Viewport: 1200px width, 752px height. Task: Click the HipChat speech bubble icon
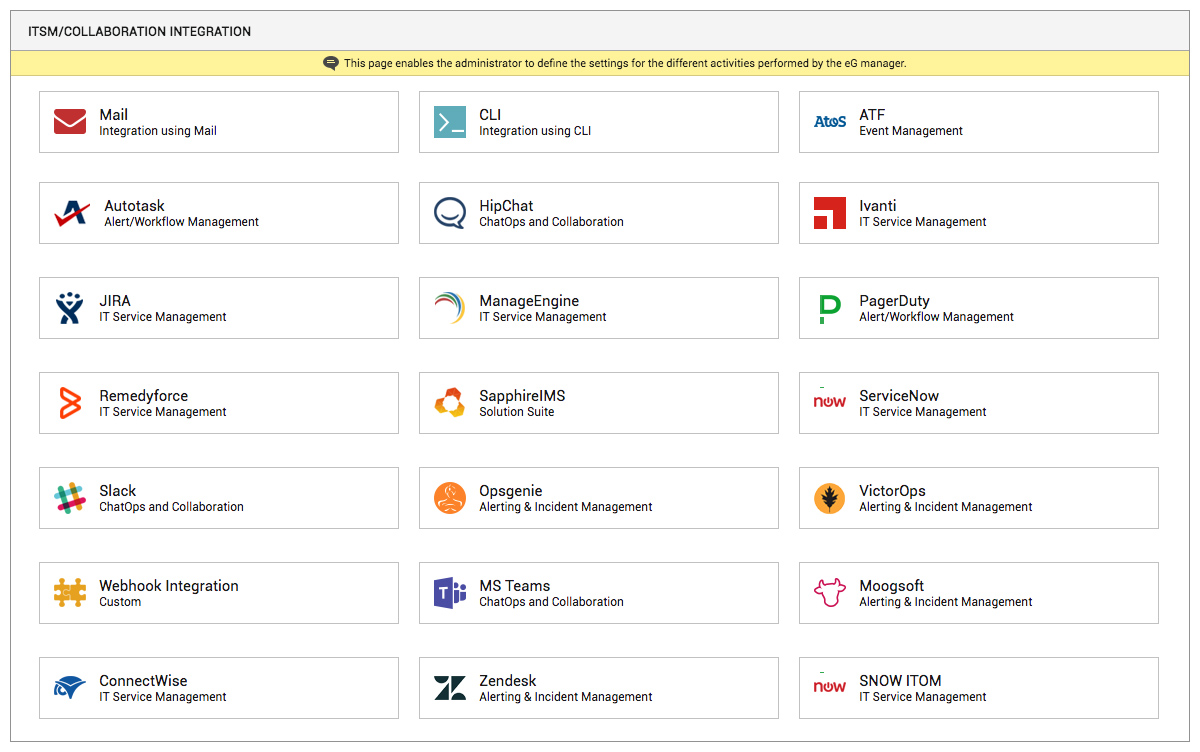coord(450,213)
